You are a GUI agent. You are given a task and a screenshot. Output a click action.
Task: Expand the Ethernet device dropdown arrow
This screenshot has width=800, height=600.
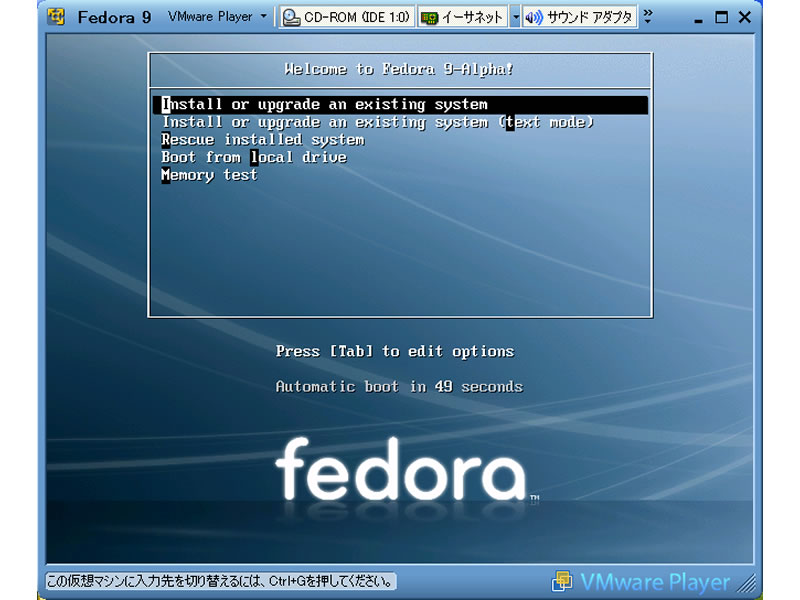click(x=515, y=17)
